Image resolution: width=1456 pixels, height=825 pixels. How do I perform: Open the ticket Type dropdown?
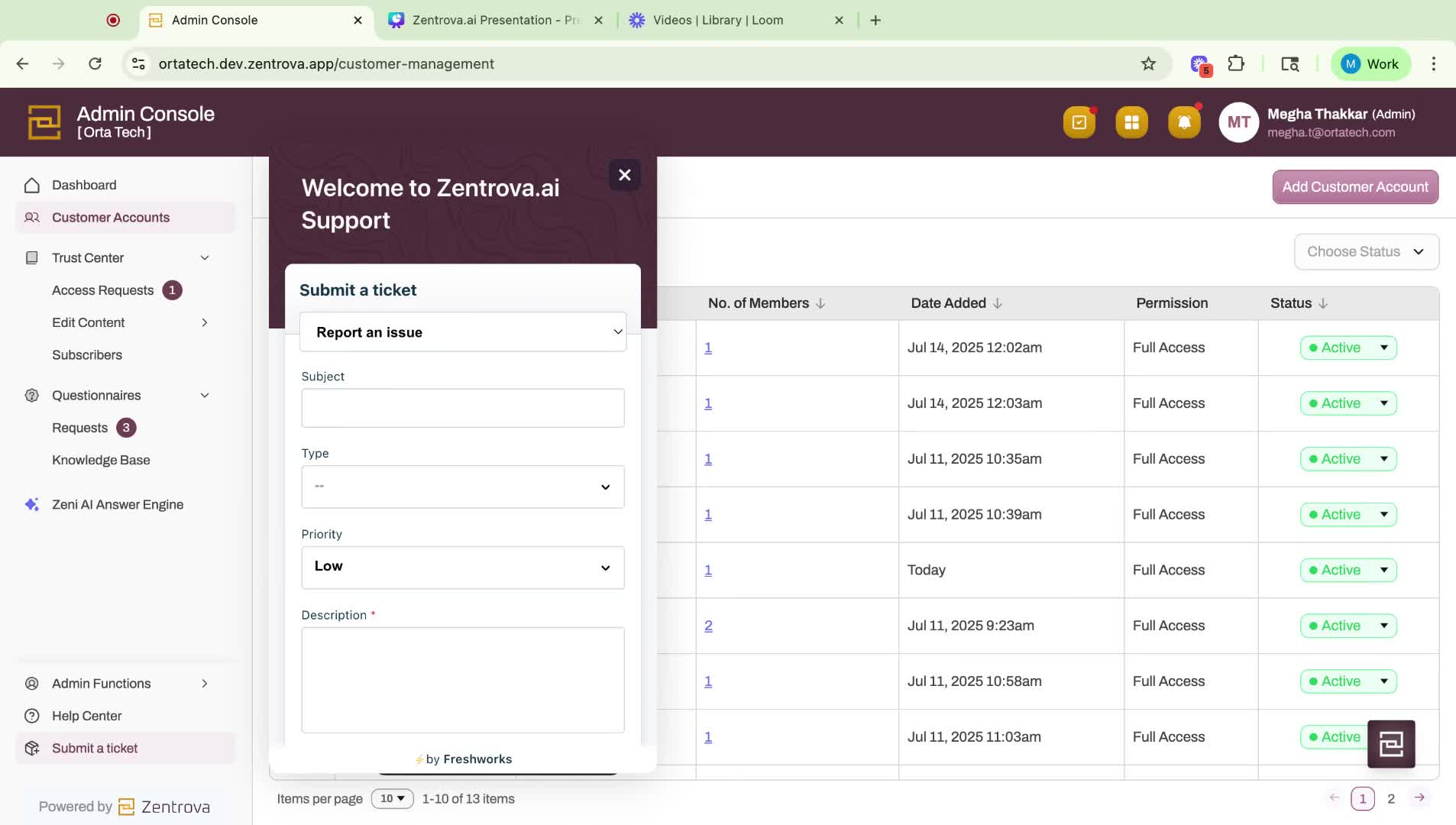(x=463, y=487)
